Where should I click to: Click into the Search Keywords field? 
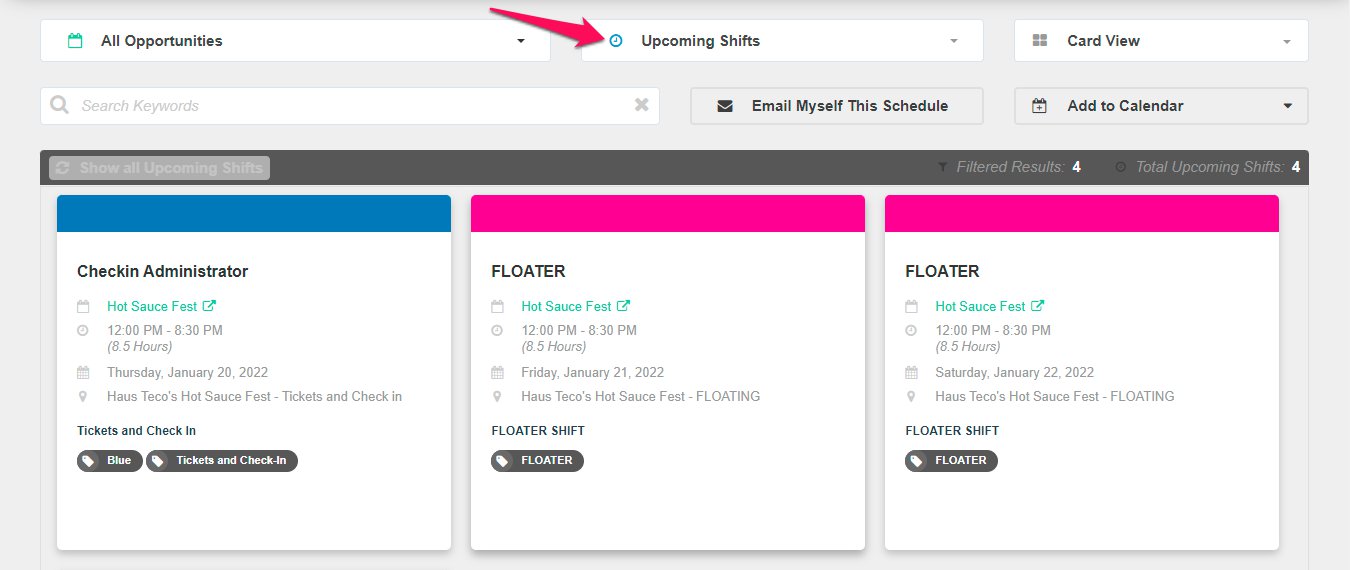350,106
